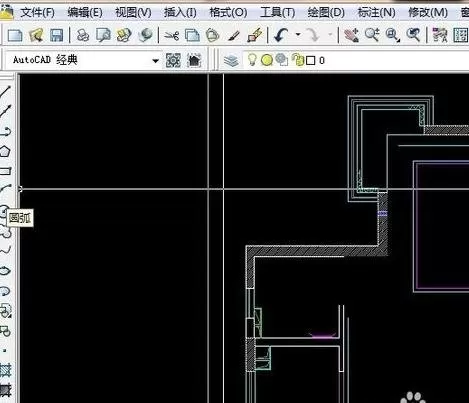Click the My Workspace house icon
469x403 pixels.
pyautogui.click(x=194, y=61)
